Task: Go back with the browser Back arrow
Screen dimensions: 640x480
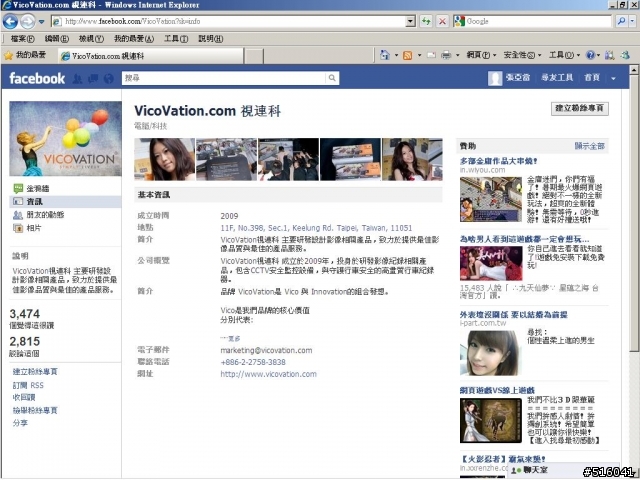Action: [11, 21]
